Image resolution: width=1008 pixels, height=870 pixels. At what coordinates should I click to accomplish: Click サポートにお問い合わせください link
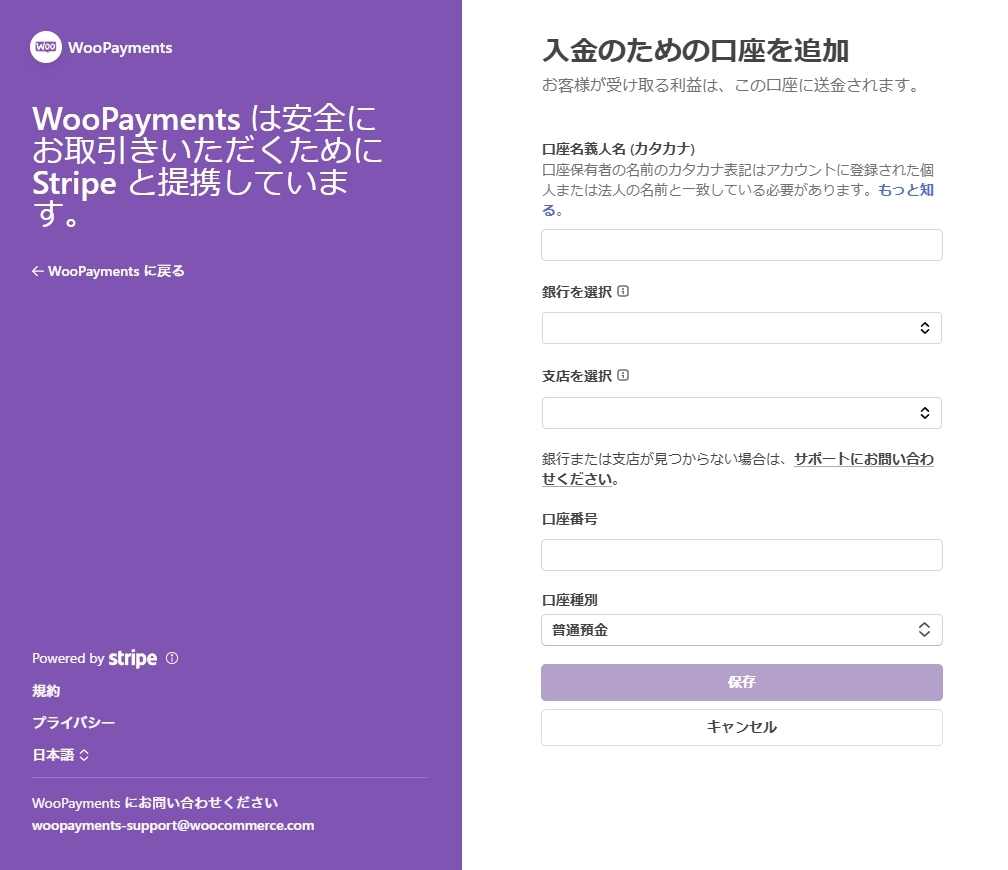(863, 460)
